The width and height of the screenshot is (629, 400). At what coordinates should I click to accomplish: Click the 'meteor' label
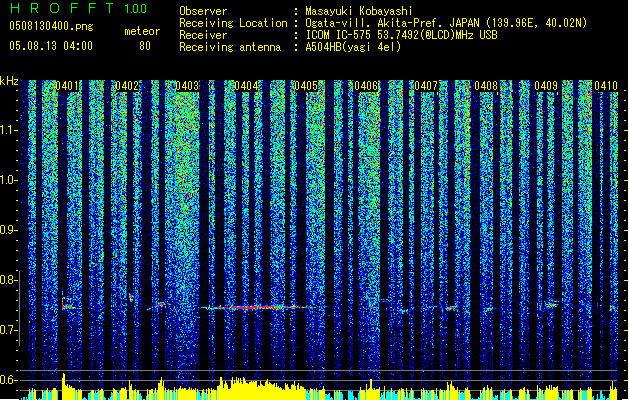(142, 31)
